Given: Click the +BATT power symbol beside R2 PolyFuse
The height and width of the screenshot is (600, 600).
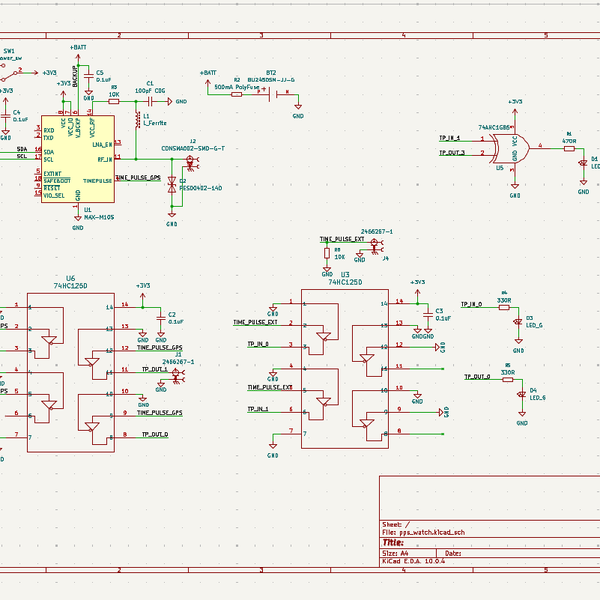Looking at the screenshot, I should (208, 78).
